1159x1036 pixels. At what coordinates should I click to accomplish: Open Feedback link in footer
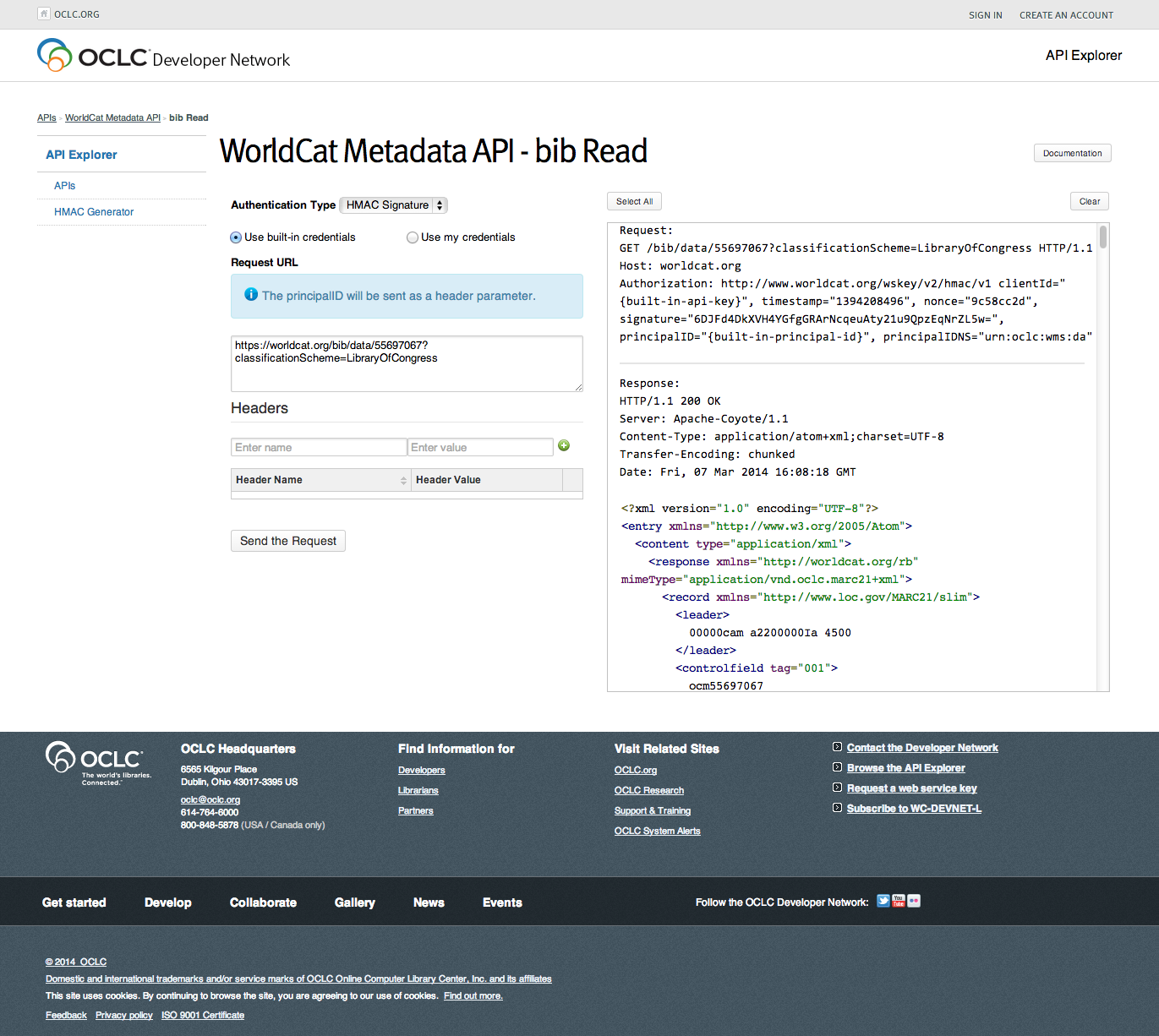pyautogui.click(x=66, y=1015)
